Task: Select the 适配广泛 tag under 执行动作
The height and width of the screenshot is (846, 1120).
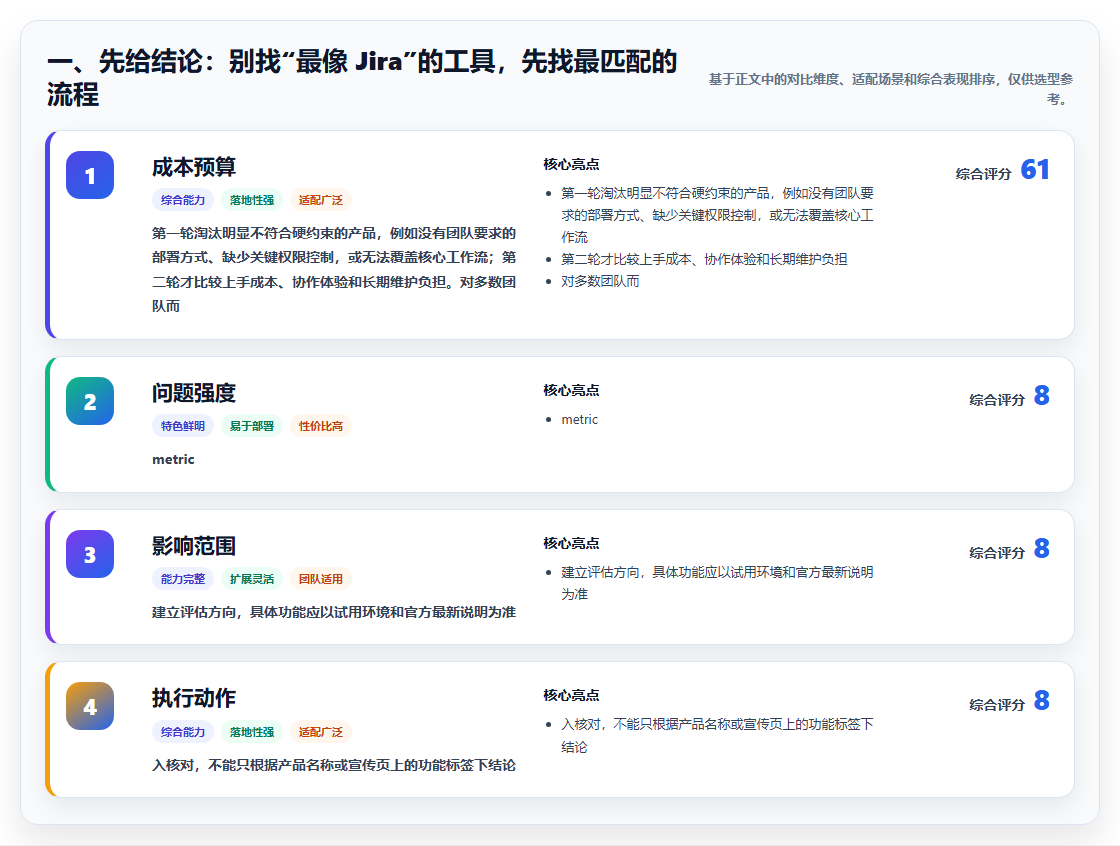Action: (x=321, y=732)
